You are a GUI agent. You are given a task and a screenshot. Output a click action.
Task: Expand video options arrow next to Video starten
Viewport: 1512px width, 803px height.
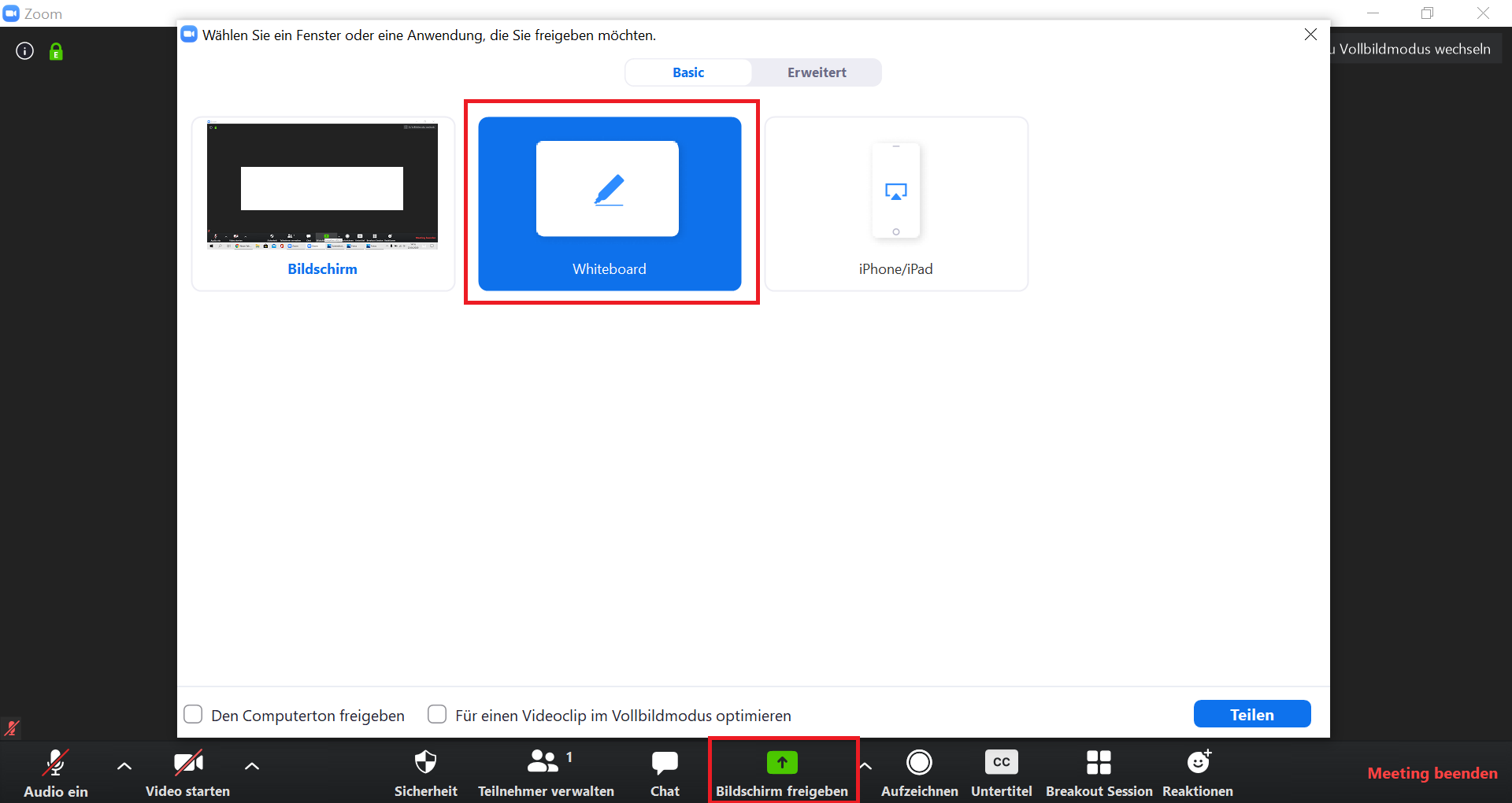252,765
